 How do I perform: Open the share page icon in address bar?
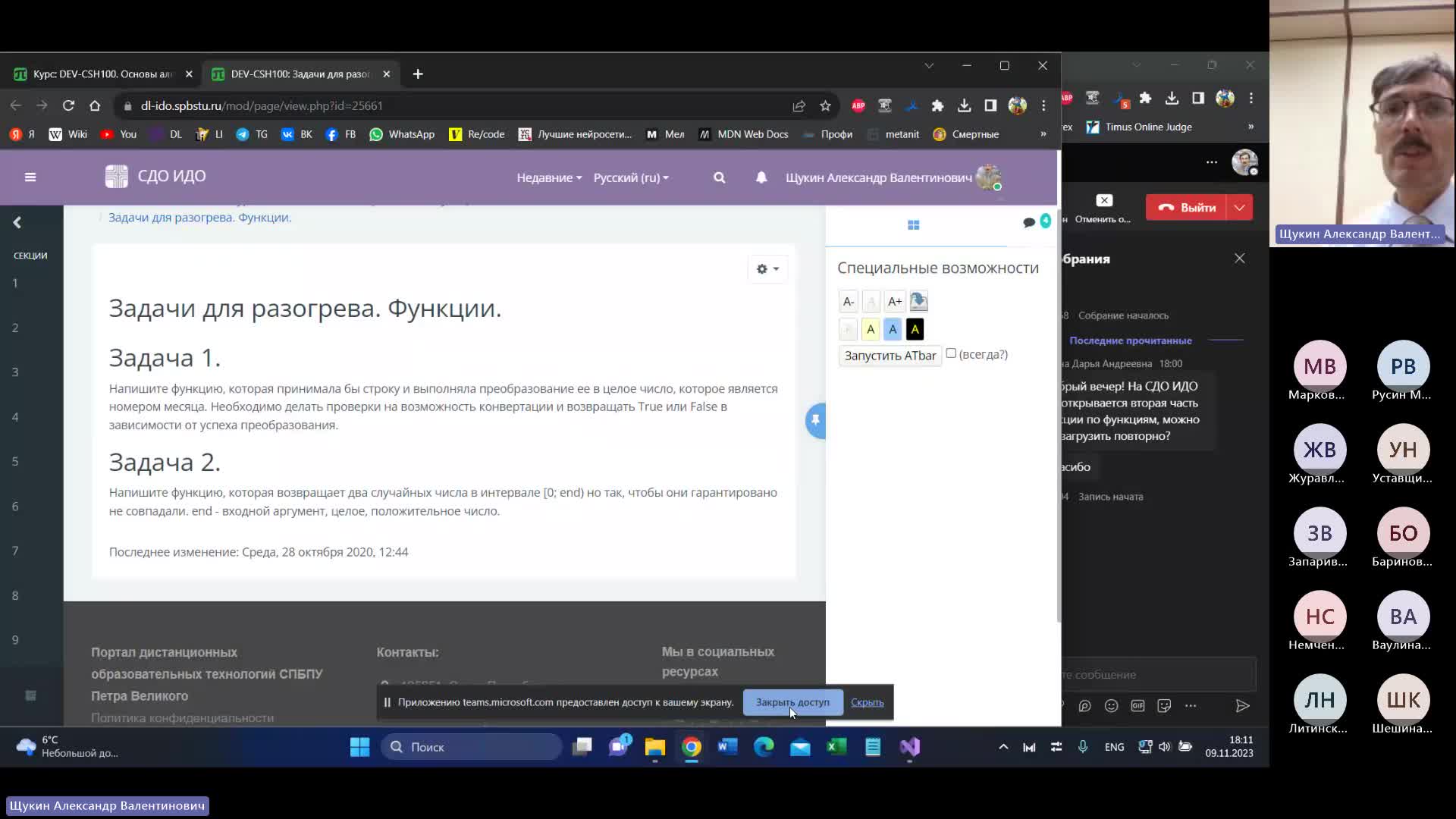click(x=799, y=106)
